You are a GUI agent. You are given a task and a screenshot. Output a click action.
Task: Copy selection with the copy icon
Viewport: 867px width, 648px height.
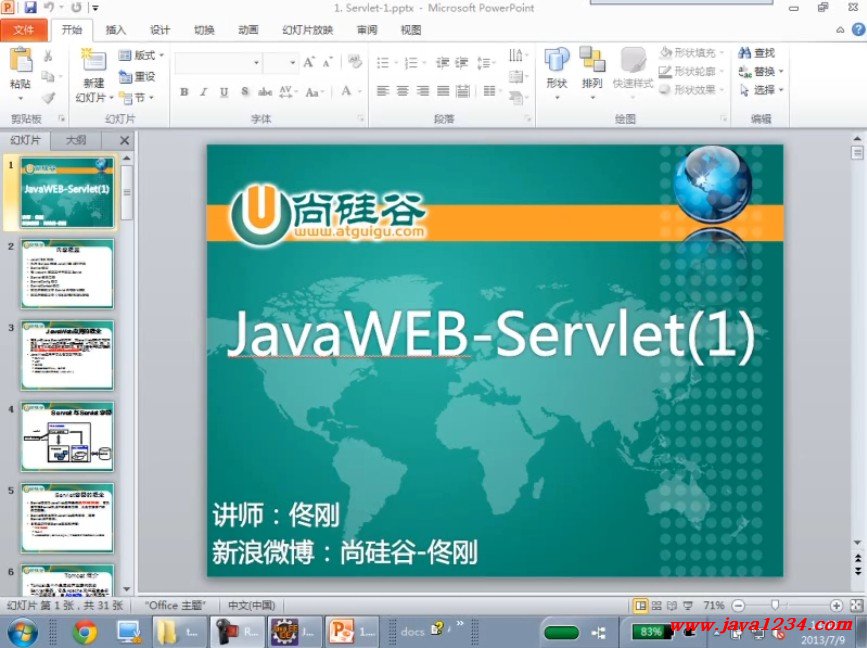point(48,76)
